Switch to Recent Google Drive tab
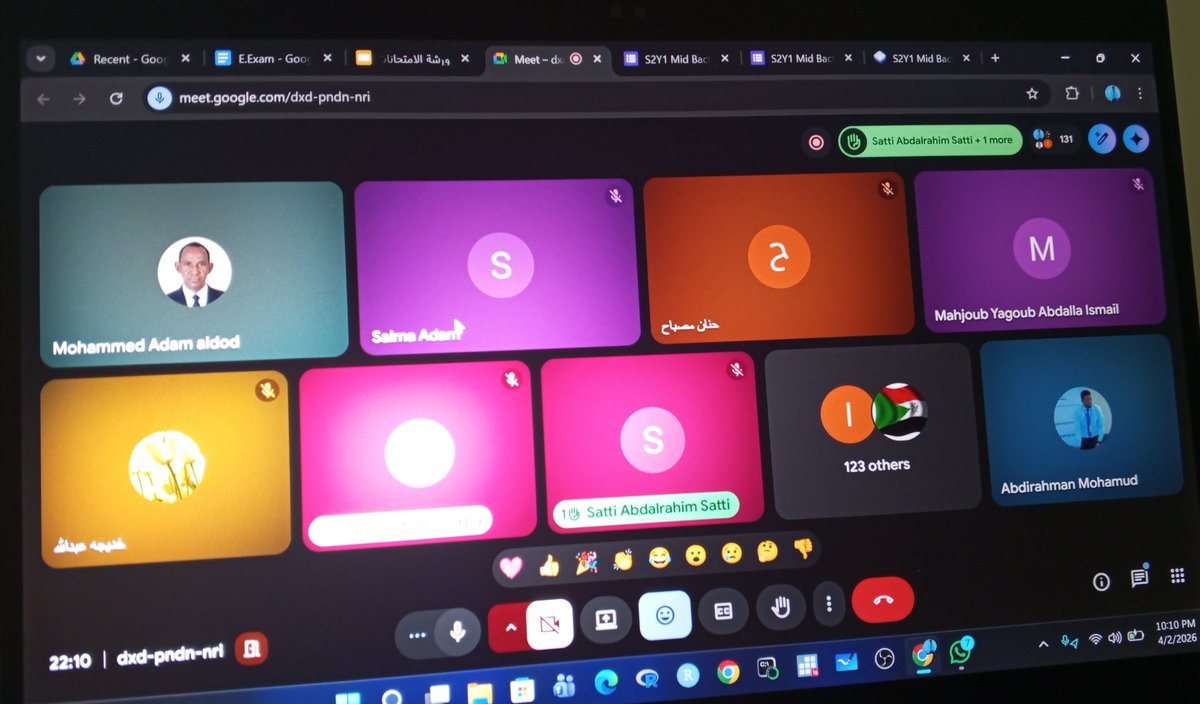Viewport: 1200px width, 704px height. point(129,59)
